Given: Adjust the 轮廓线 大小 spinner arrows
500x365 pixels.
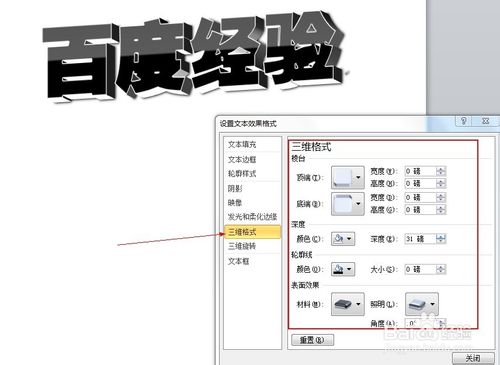Looking at the screenshot, I should [x=441, y=269].
